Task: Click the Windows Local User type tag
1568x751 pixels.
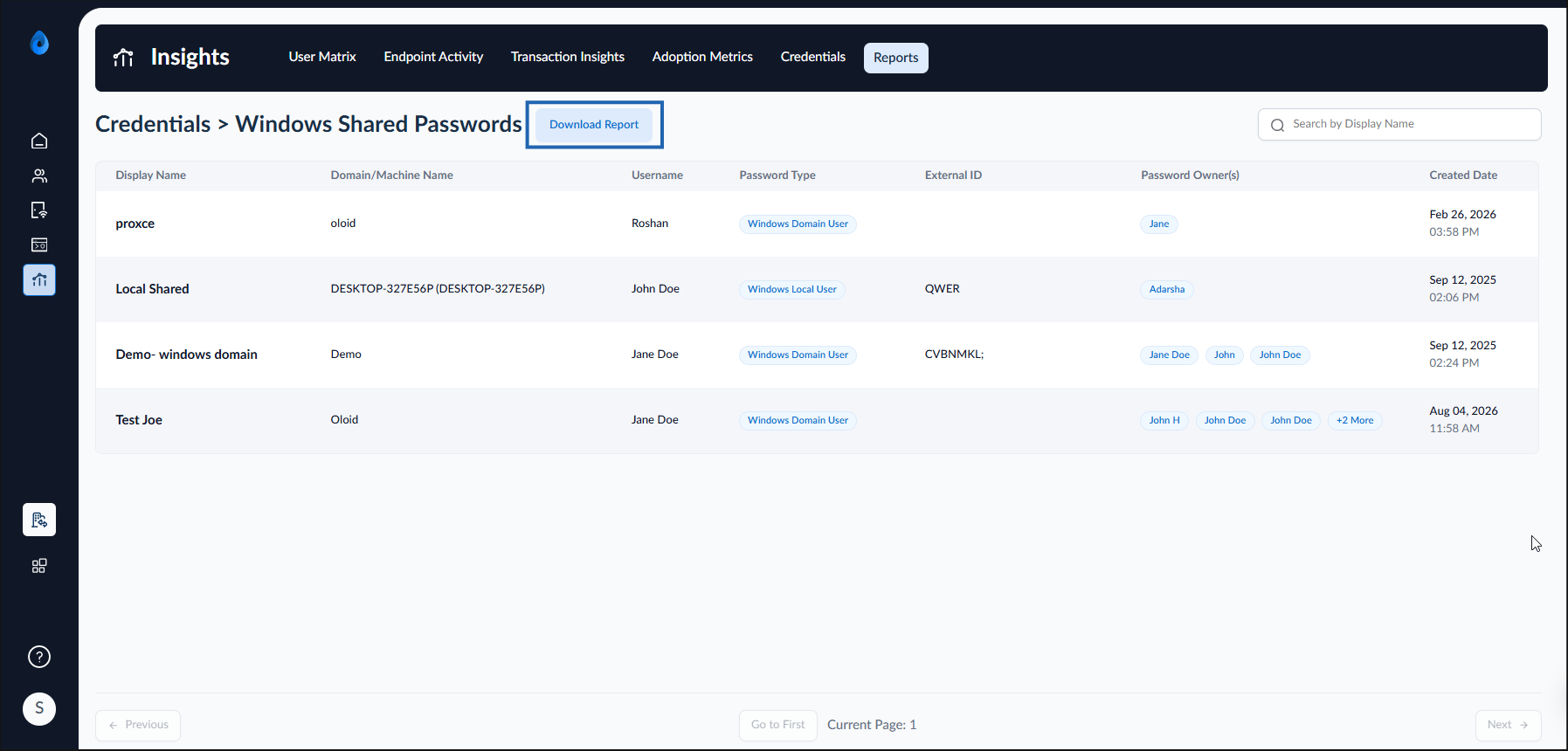Action: click(792, 289)
